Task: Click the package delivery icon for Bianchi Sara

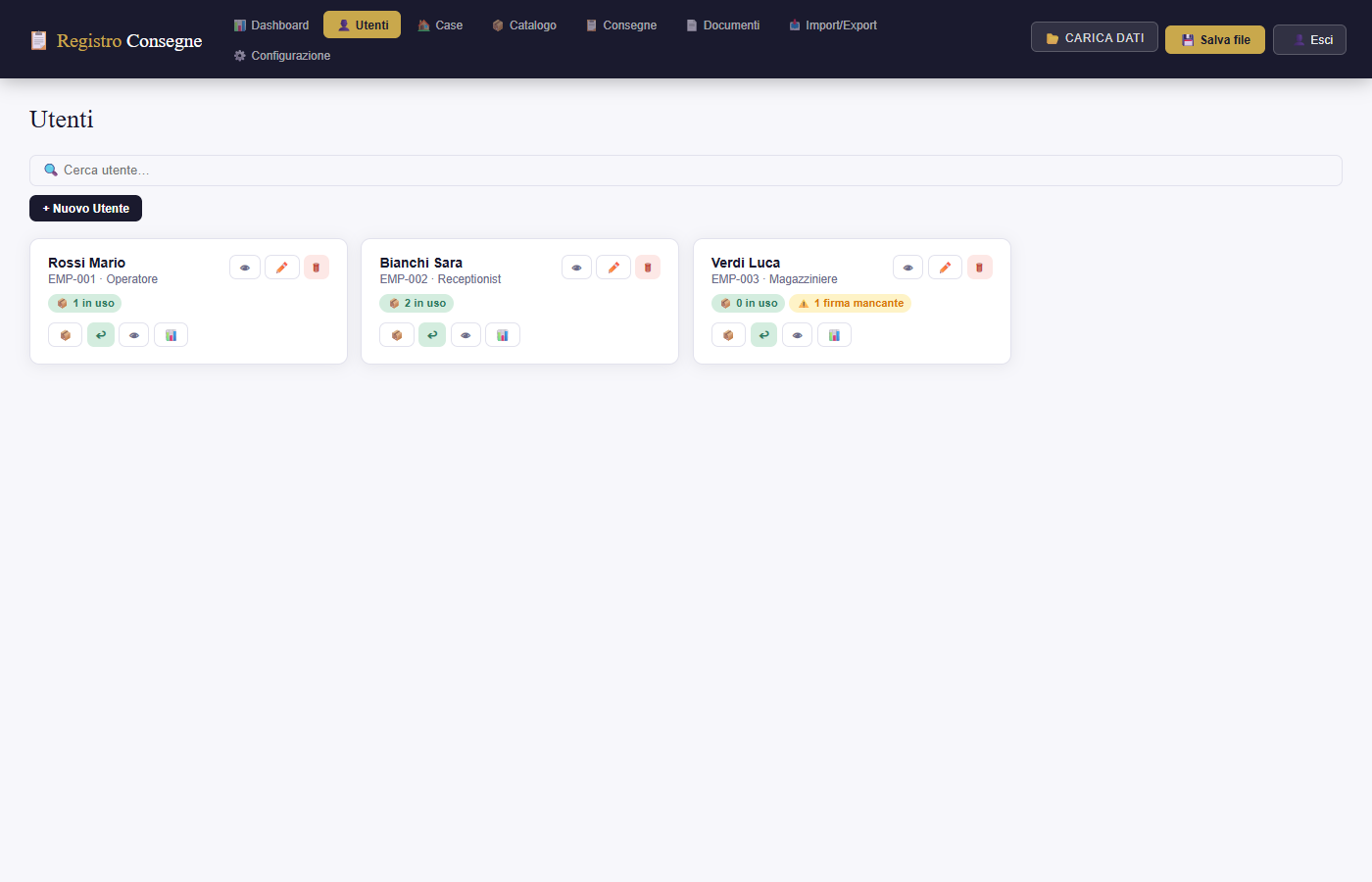Action: (x=397, y=335)
